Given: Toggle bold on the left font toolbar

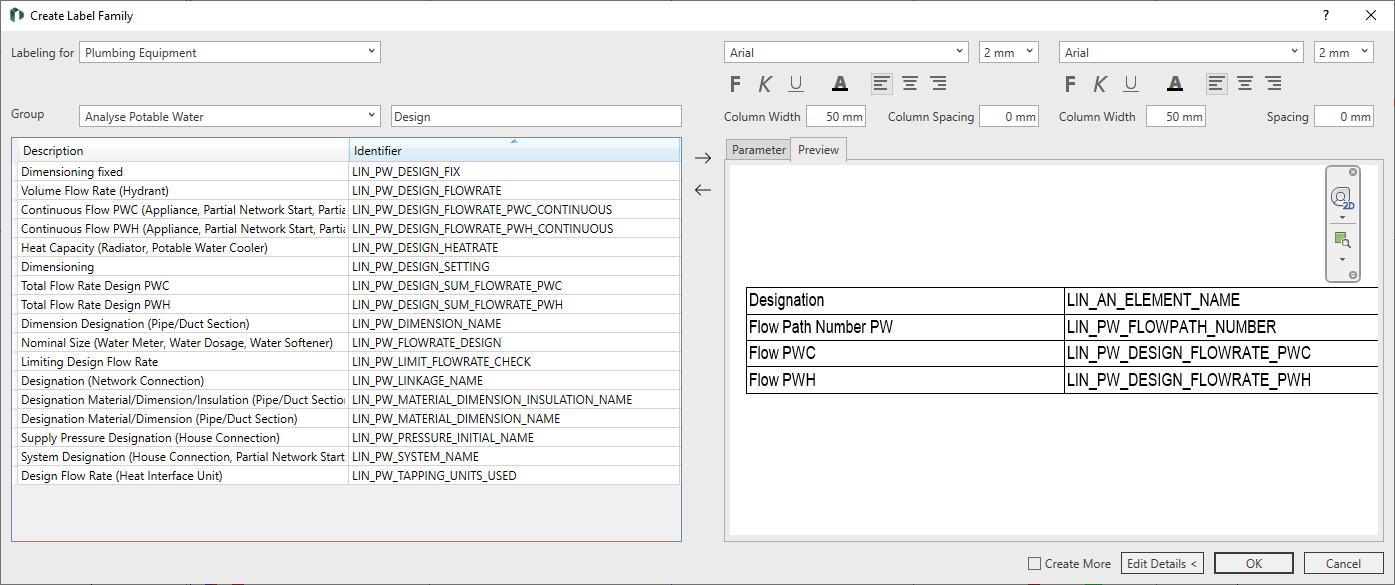Looking at the screenshot, I should point(736,84).
